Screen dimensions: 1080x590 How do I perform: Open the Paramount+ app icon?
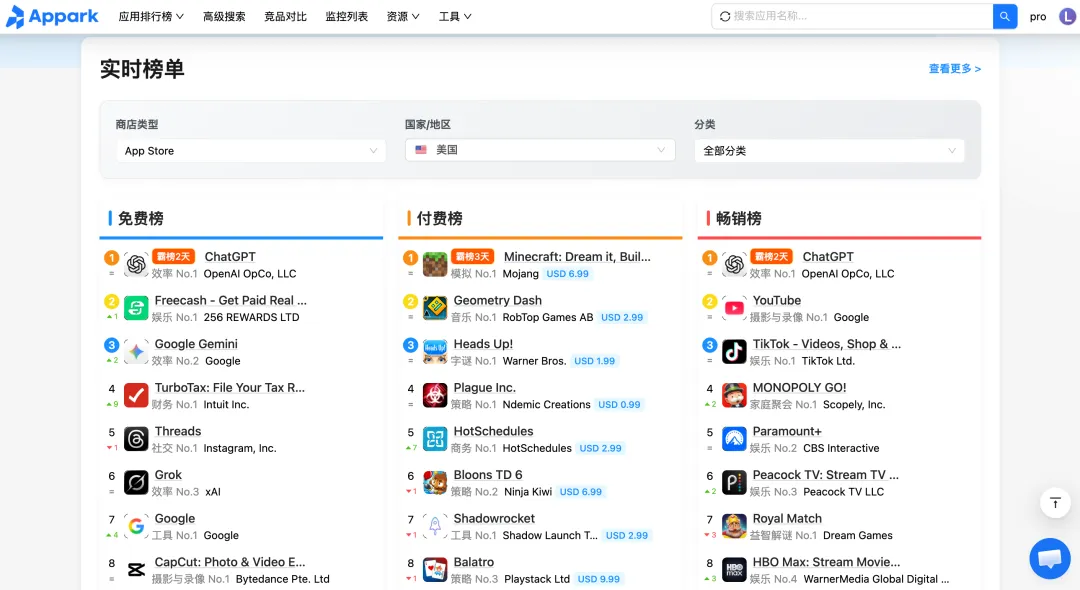click(x=734, y=439)
